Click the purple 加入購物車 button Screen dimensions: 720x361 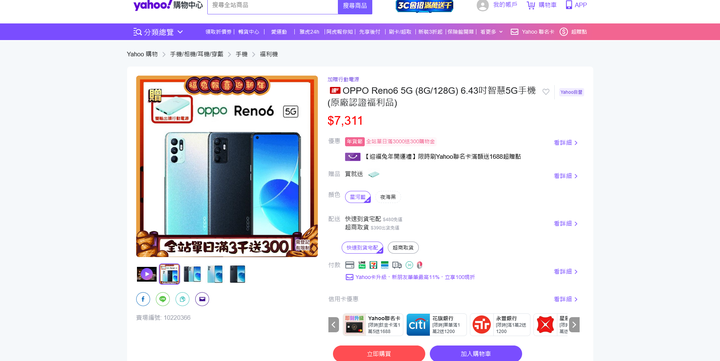click(476, 354)
